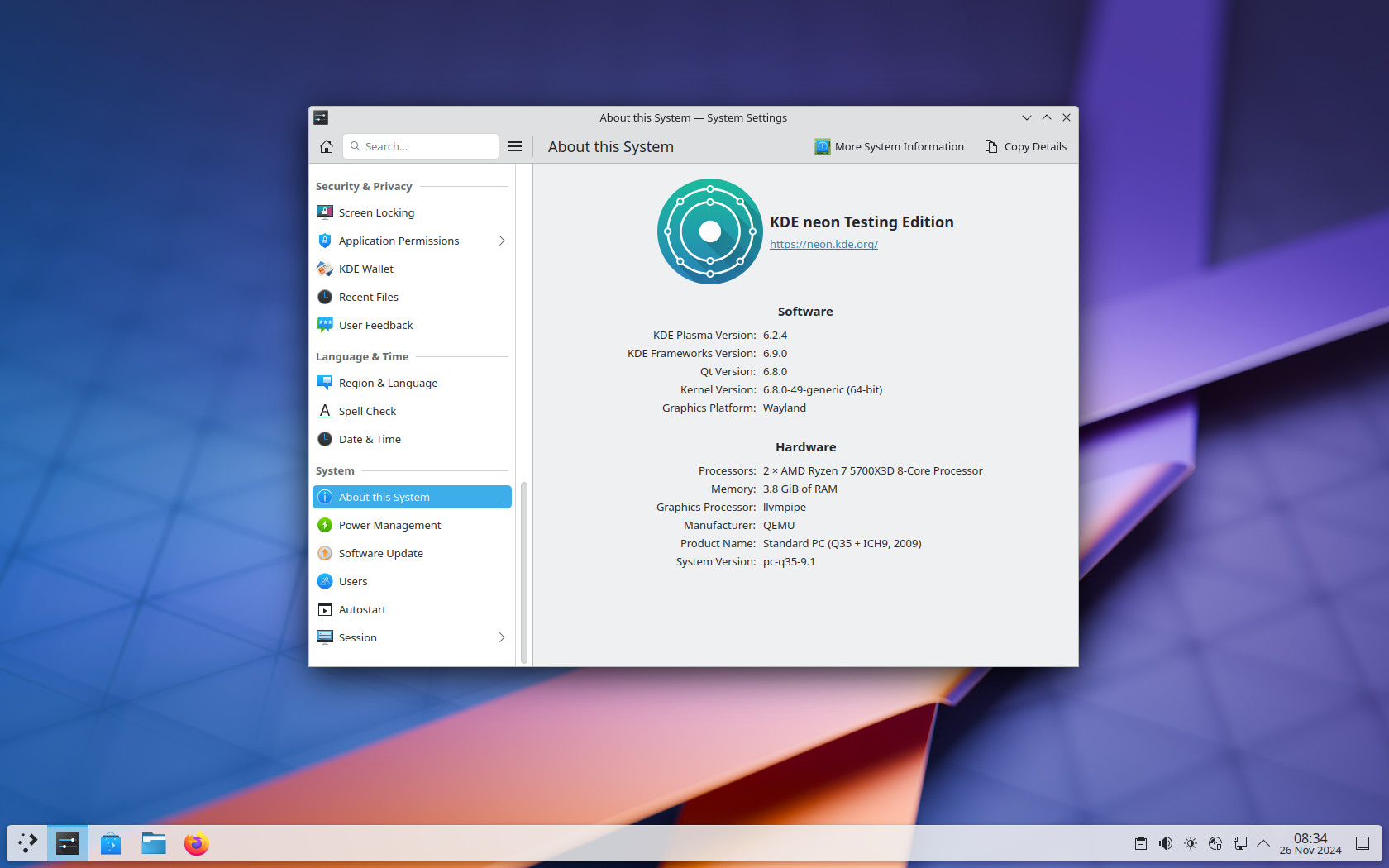Open Session settings
Image resolution: width=1389 pixels, height=868 pixels.
coord(412,637)
